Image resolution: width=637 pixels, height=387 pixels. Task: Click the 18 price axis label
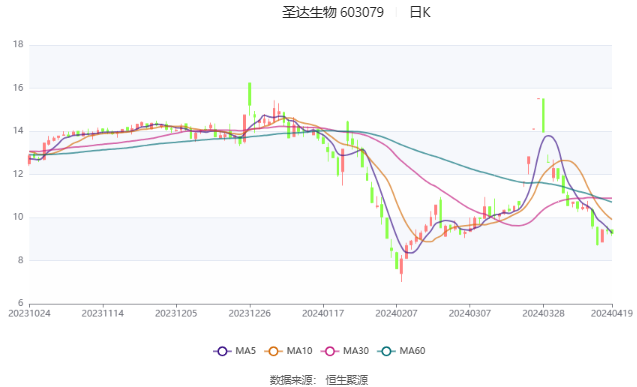point(18,44)
